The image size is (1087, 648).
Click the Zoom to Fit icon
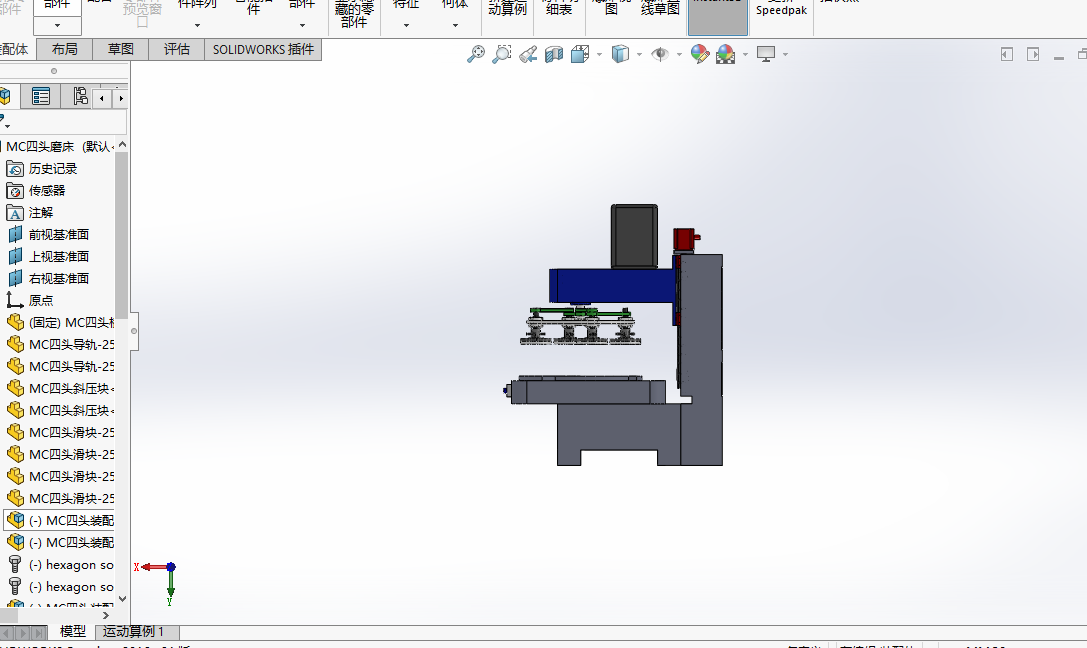[x=476, y=54]
